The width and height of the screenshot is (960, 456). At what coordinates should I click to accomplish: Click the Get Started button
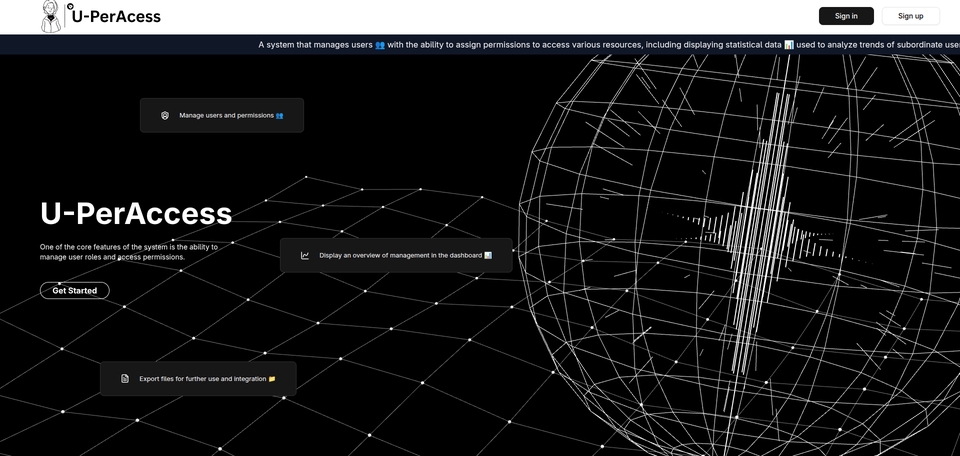[75, 291]
